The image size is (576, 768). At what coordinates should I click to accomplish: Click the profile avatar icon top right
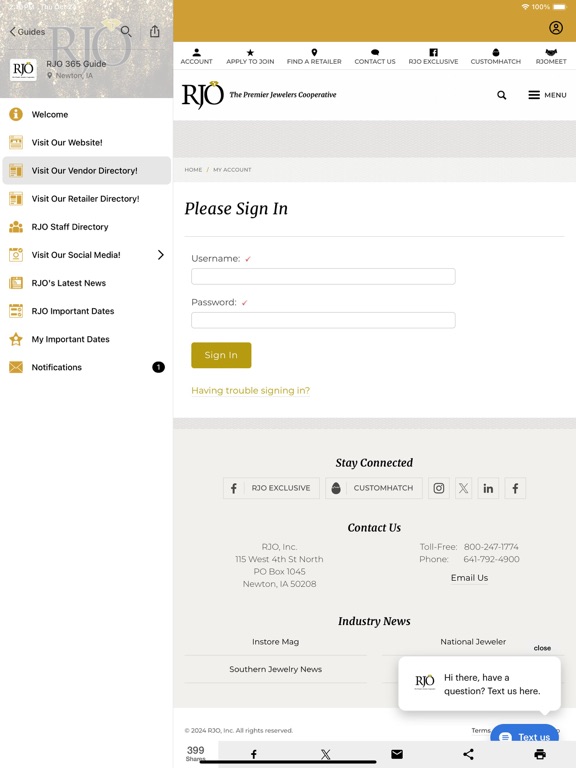[x=555, y=27]
